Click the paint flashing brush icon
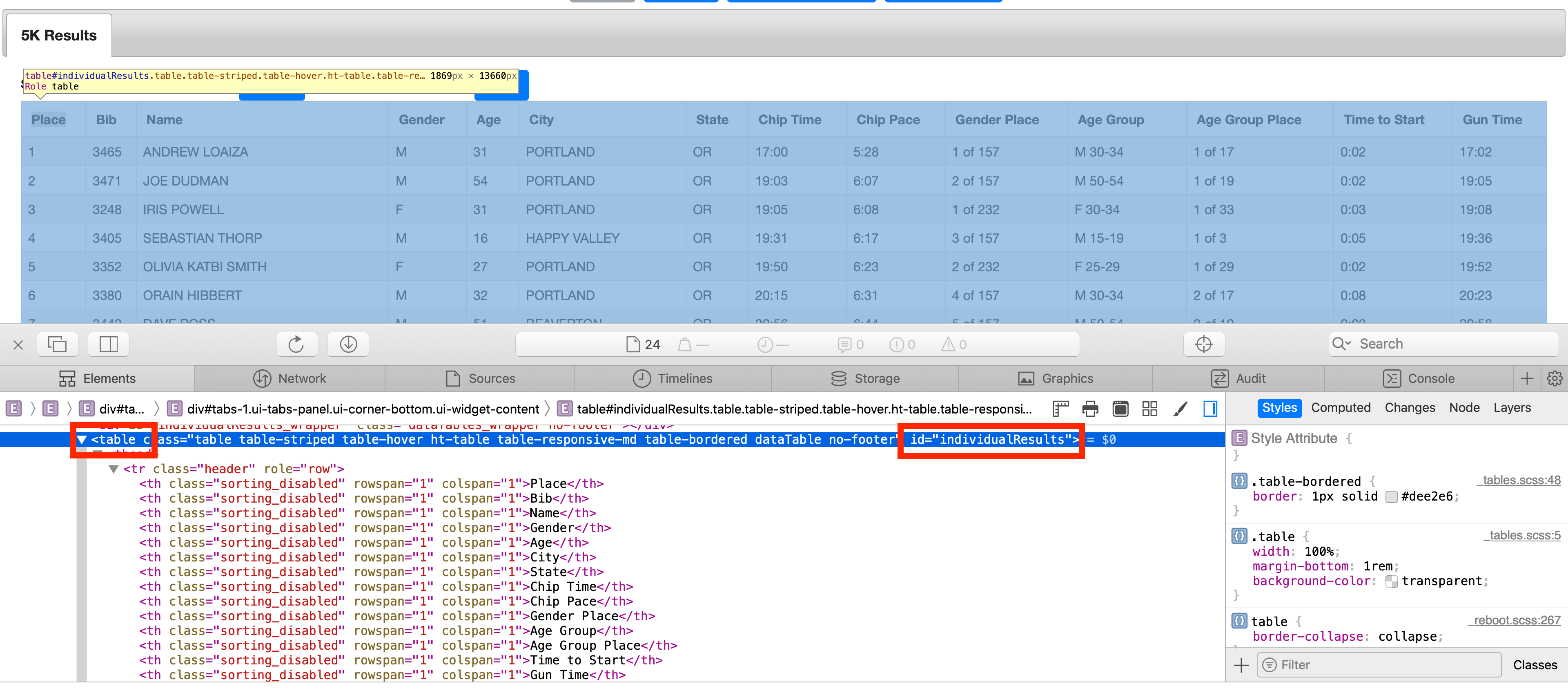1568x693 pixels. pyautogui.click(x=1180, y=409)
